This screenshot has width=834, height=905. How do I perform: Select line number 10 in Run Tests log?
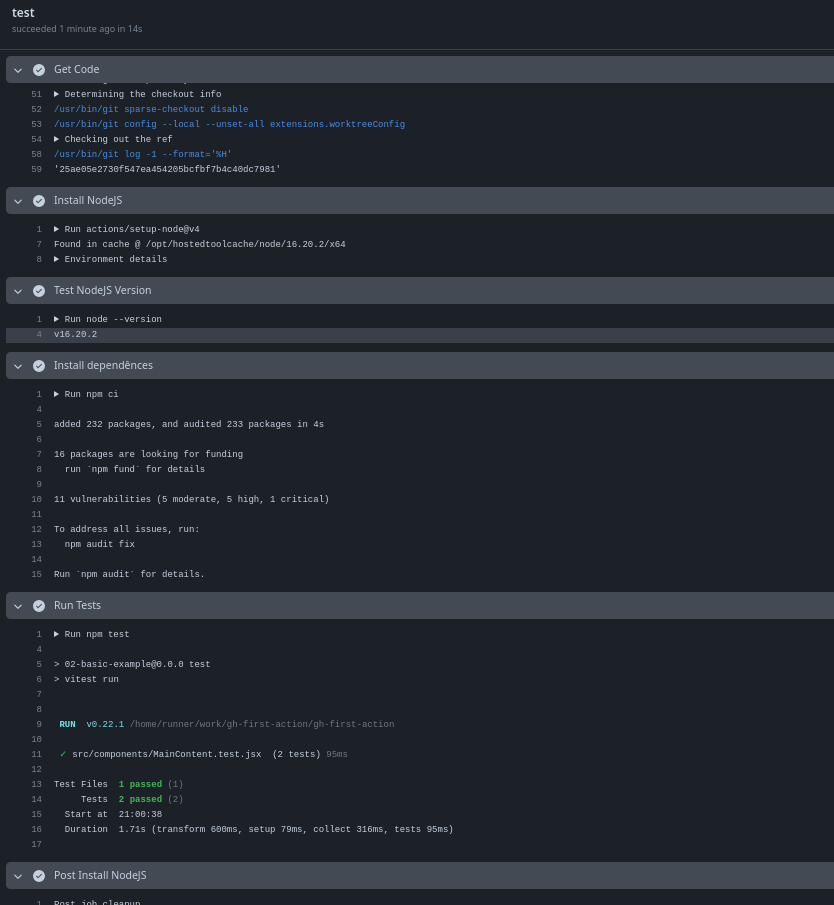point(36,739)
